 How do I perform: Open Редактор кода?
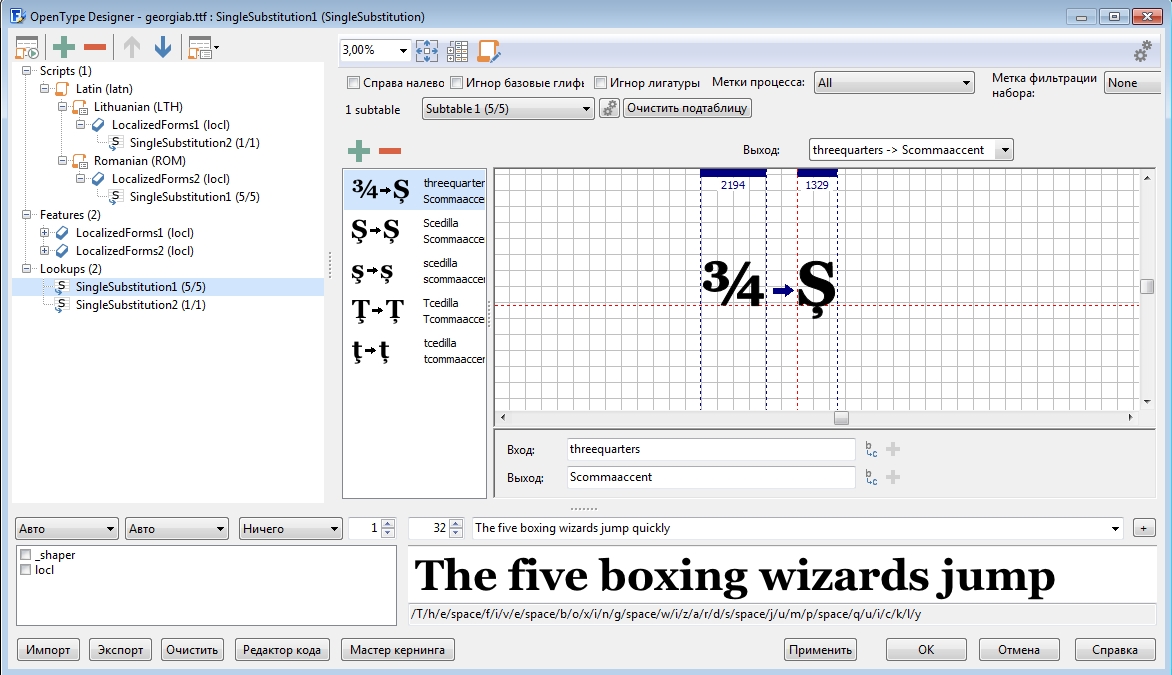282,650
